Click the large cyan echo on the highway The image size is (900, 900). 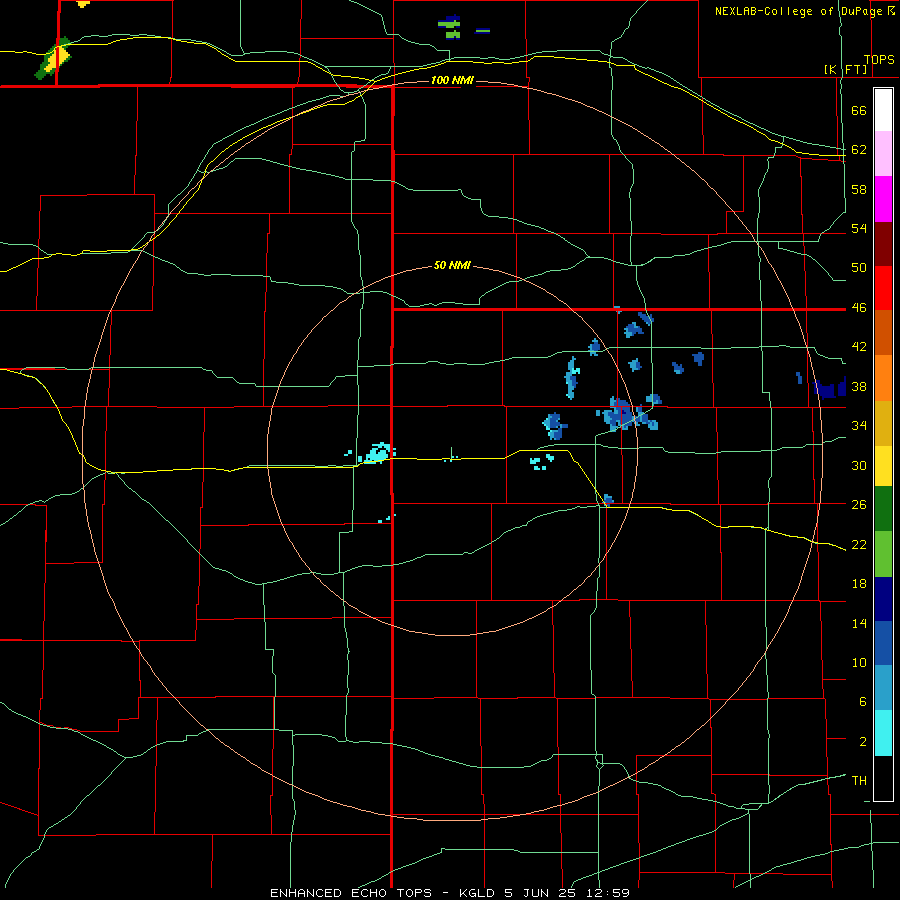(x=377, y=453)
